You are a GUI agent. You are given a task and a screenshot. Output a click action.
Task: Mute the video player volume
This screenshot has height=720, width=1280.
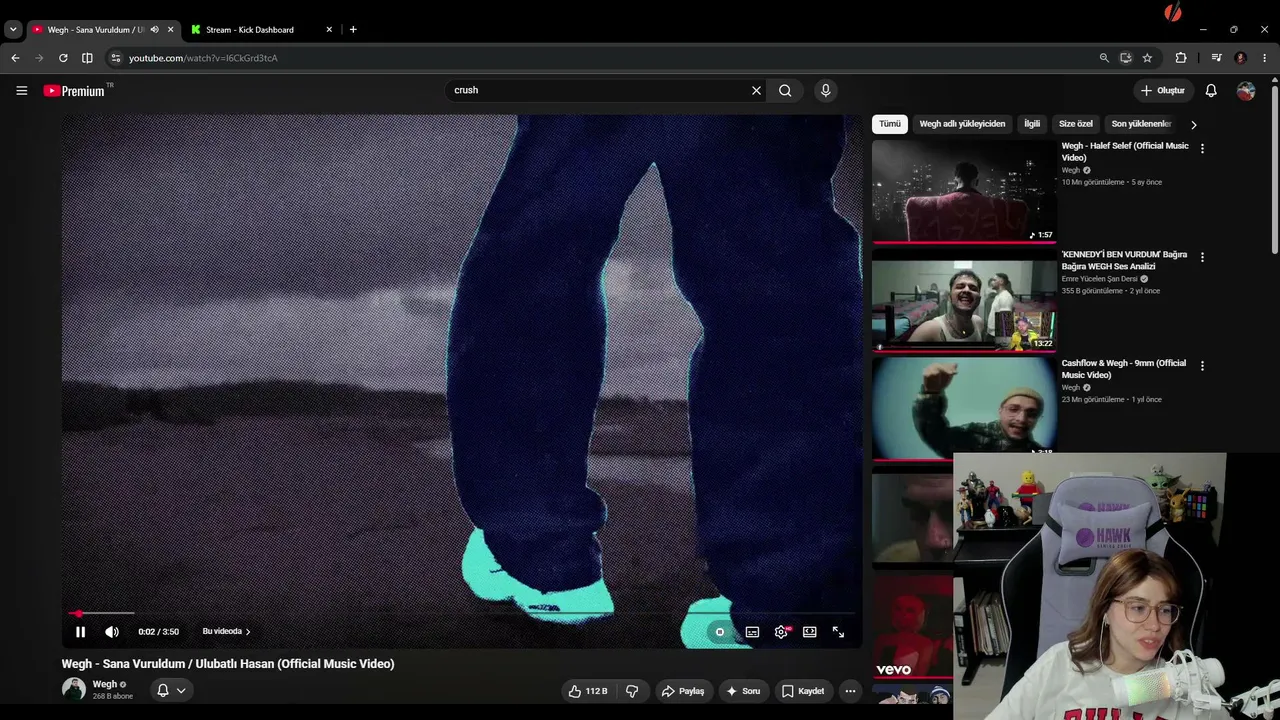pyautogui.click(x=112, y=632)
